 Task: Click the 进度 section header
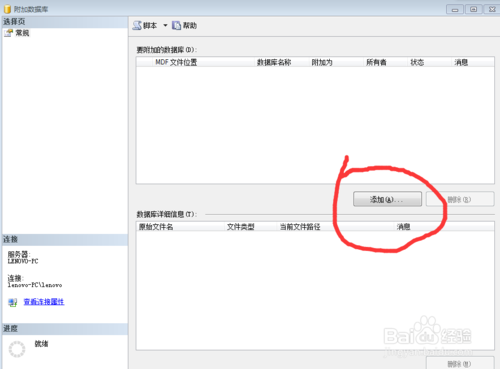(65, 329)
